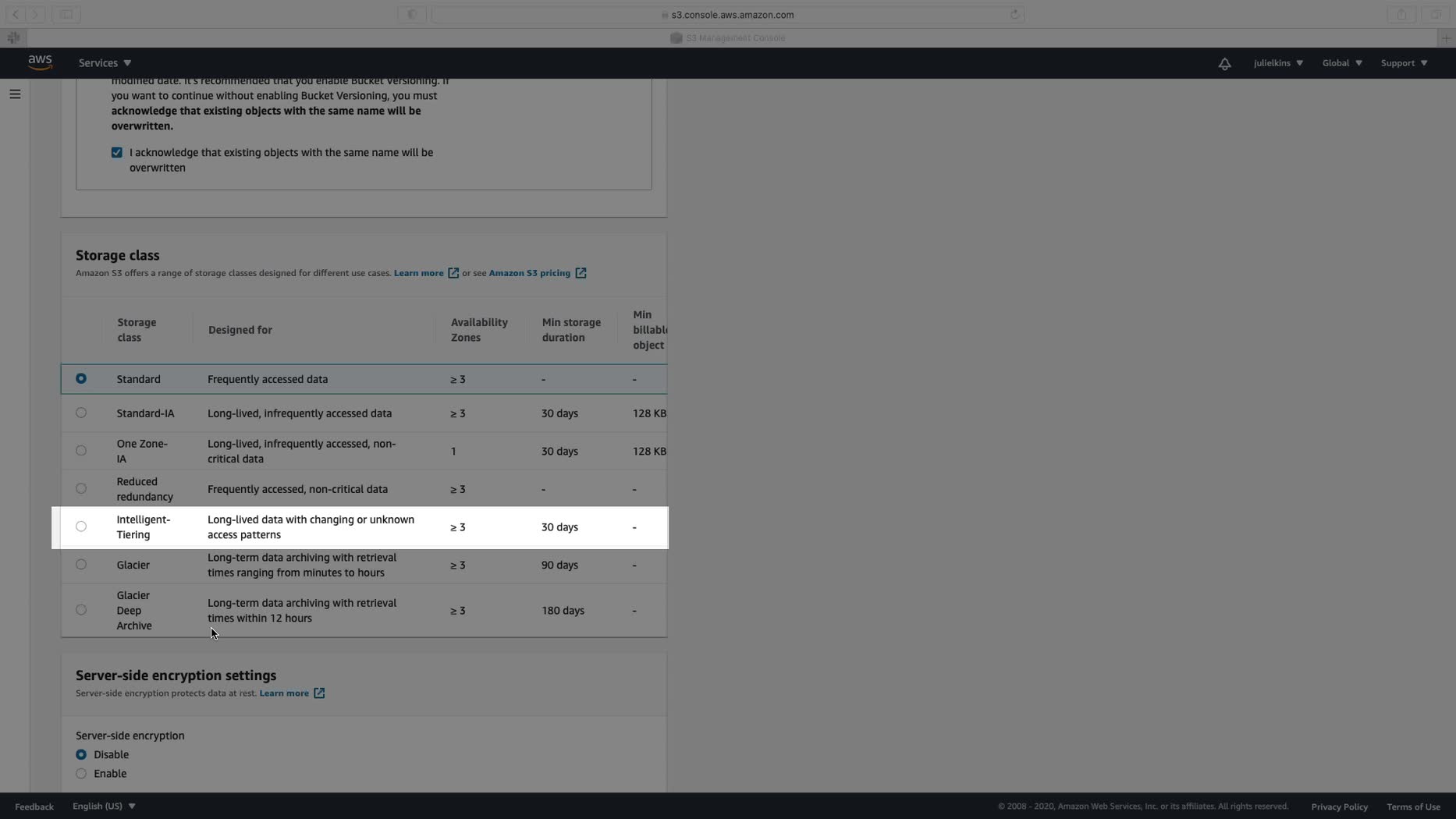Show the Safari sidebar

click(66, 14)
